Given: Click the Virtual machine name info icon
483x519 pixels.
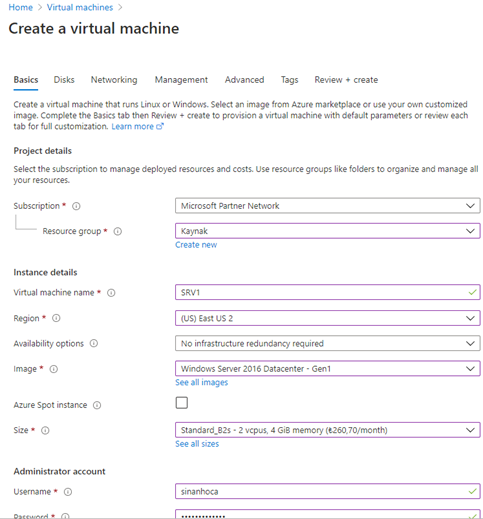Looking at the screenshot, I should click(x=111, y=293).
